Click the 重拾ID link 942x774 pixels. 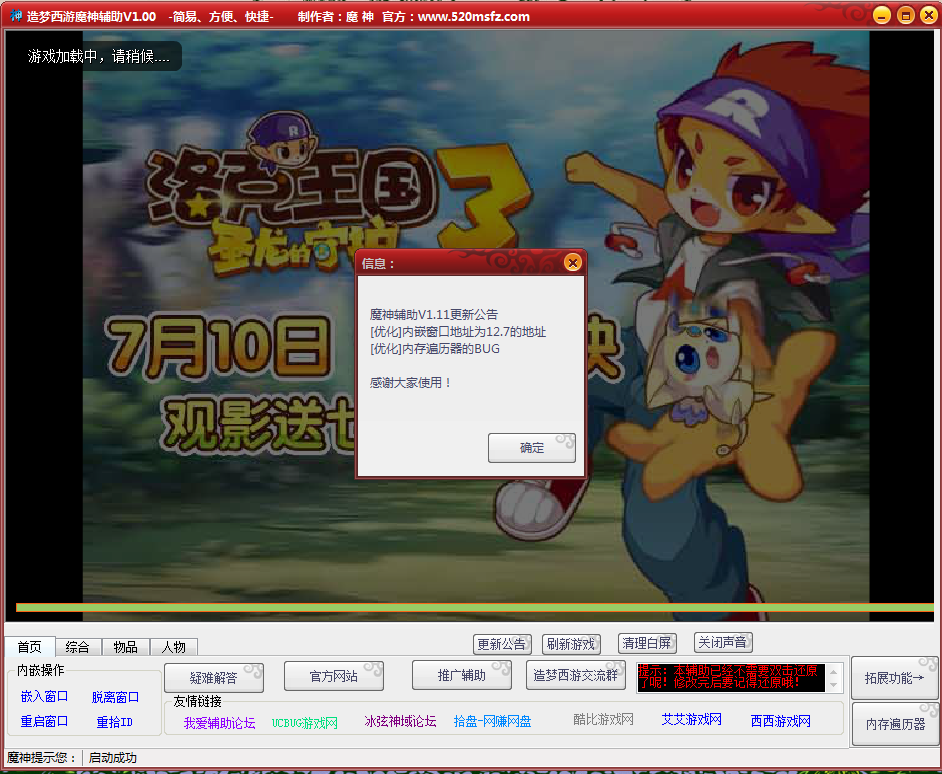pos(114,722)
